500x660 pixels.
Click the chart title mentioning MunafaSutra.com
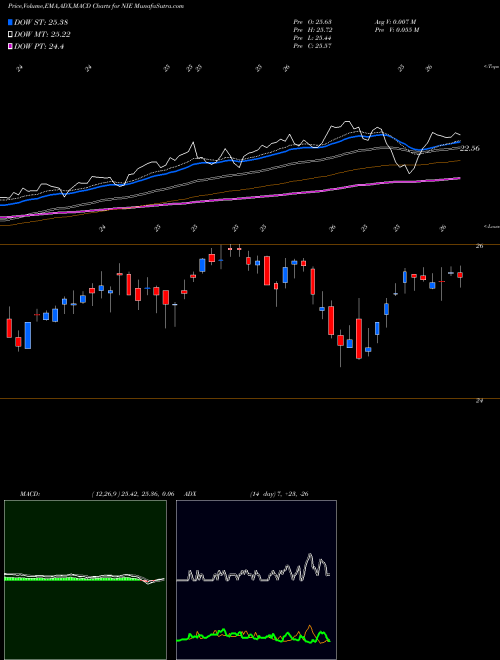click(x=96, y=7)
